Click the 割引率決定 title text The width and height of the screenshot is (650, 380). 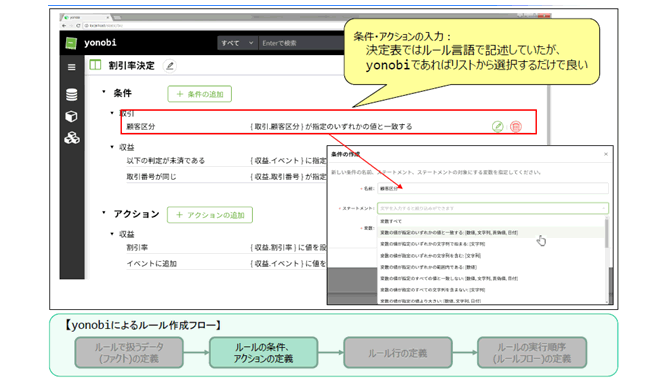click(x=131, y=65)
